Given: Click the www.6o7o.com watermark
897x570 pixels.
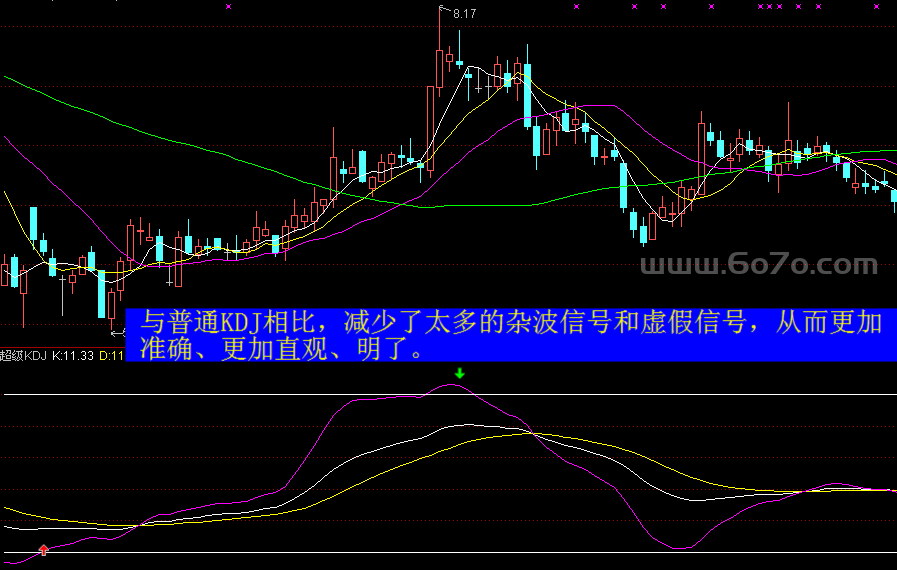Looking at the screenshot, I should (x=758, y=264).
